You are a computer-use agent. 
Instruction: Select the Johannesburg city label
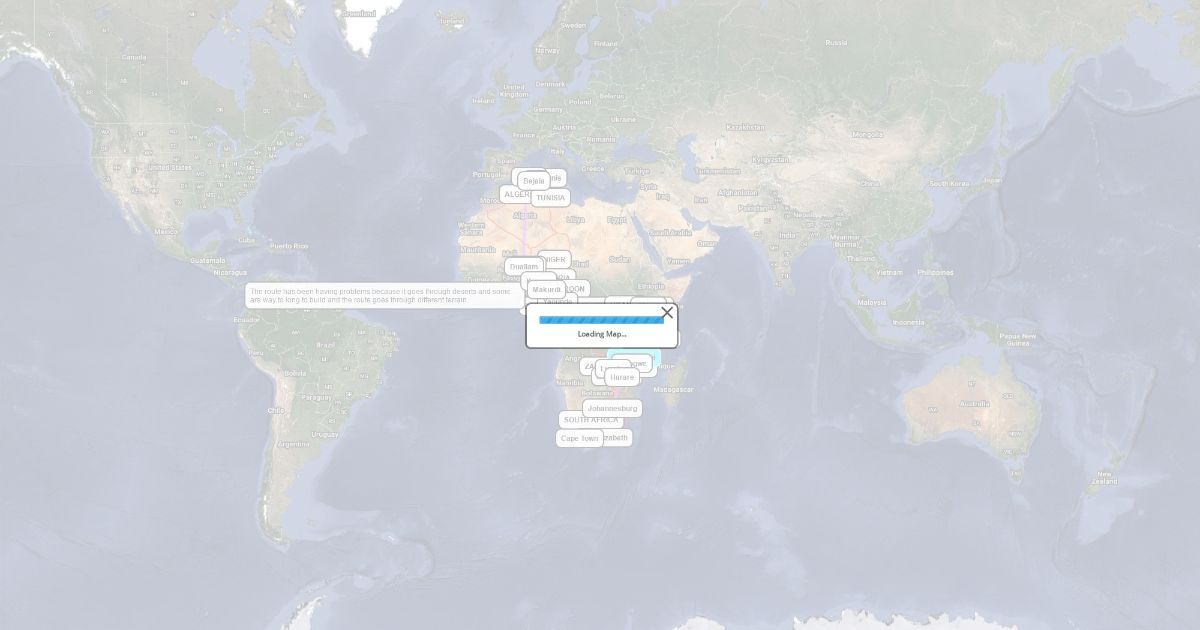click(612, 408)
